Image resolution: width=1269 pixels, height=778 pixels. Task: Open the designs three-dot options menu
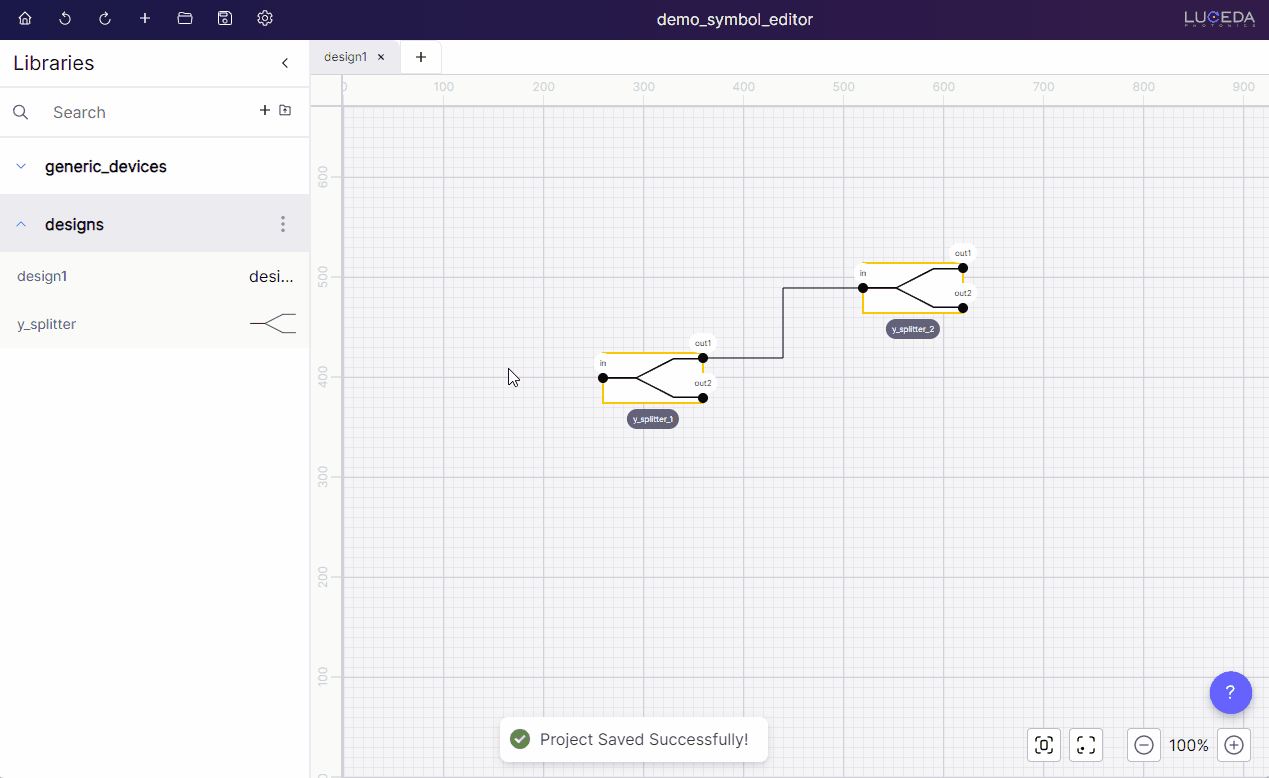tap(283, 224)
